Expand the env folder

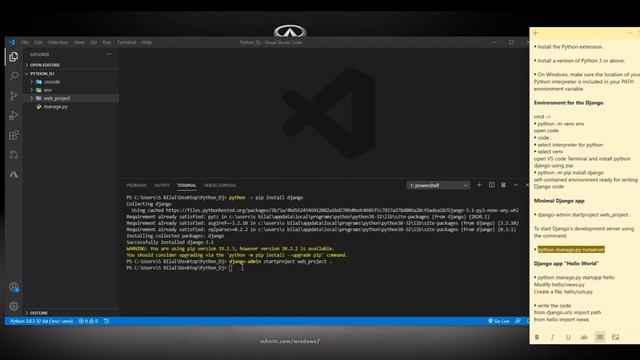point(46,90)
